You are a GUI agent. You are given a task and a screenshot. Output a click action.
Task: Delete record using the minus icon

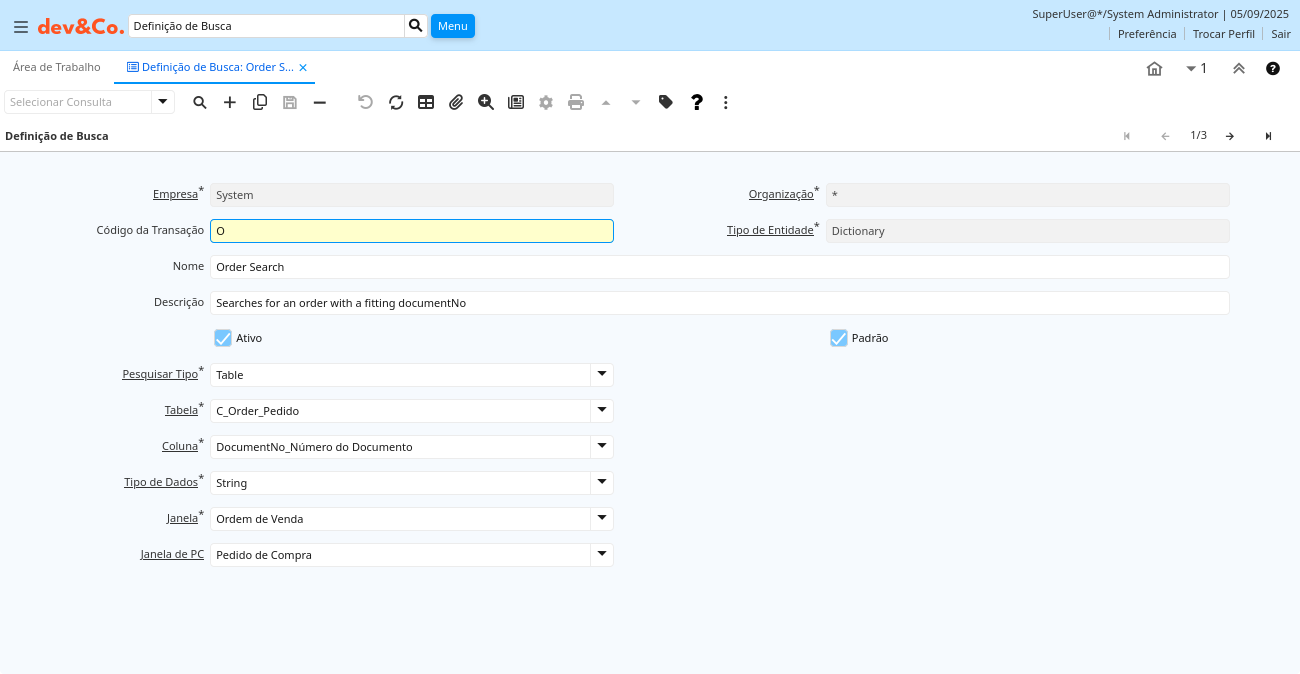(320, 102)
